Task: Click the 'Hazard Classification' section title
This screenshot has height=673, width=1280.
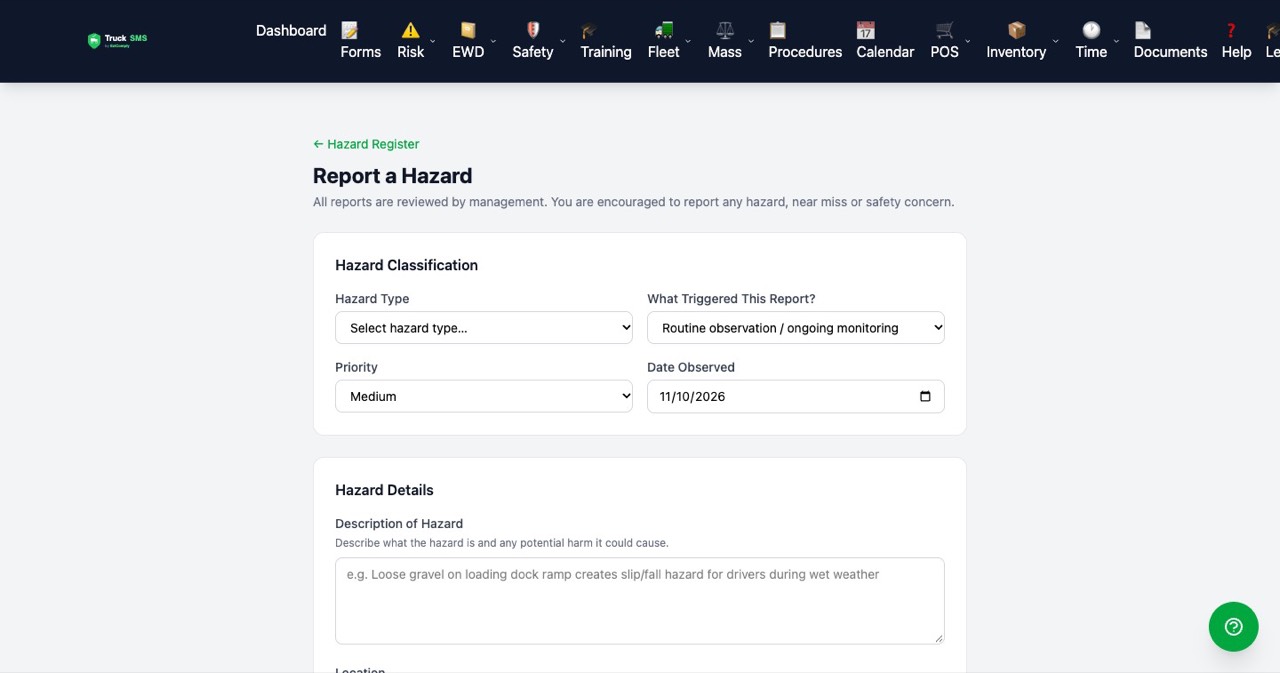Action: pyautogui.click(x=406, y=265)
